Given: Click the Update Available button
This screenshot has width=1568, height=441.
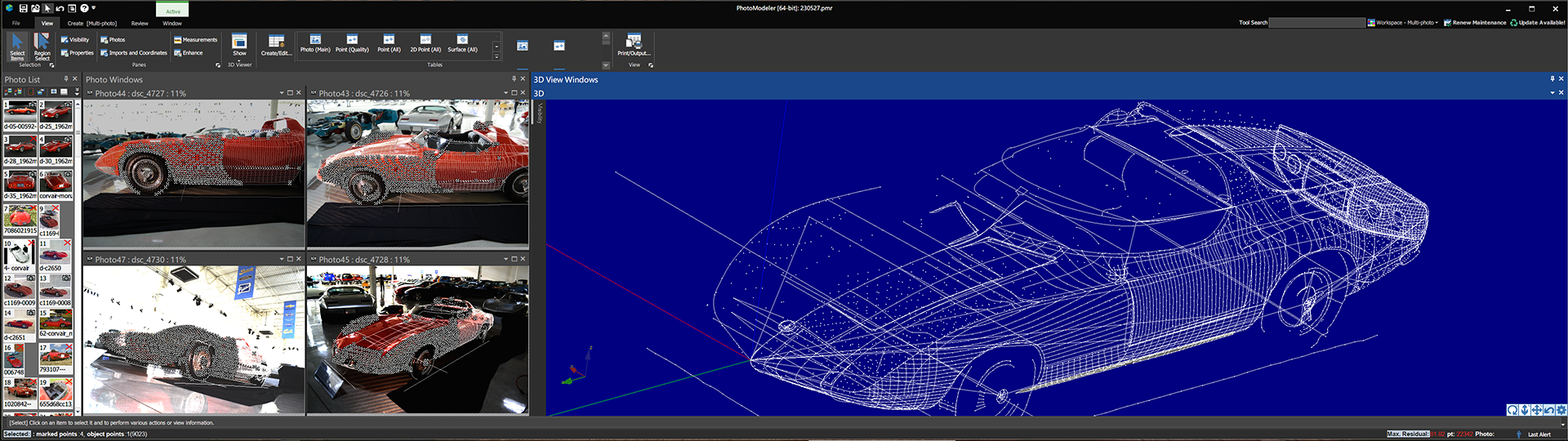Looking at the screenshot, I should pyautogui.click(x=1538, y=23).
